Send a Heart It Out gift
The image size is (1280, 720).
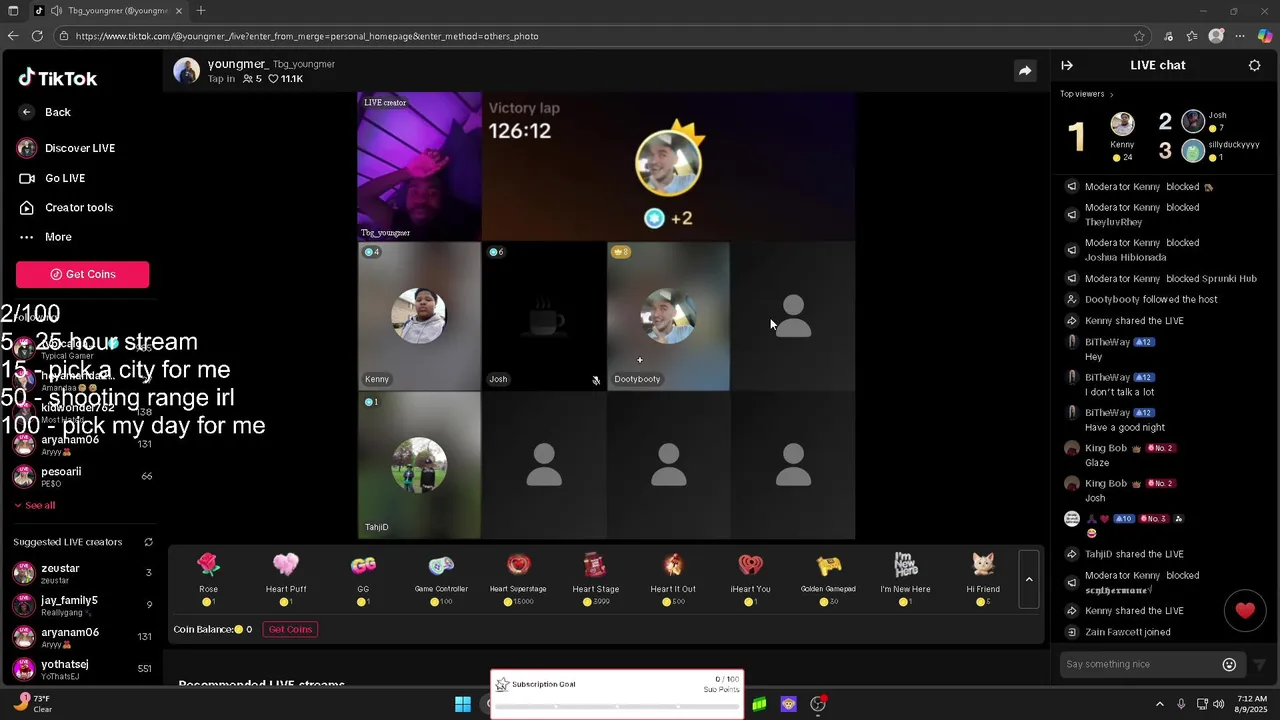[673, 579]
